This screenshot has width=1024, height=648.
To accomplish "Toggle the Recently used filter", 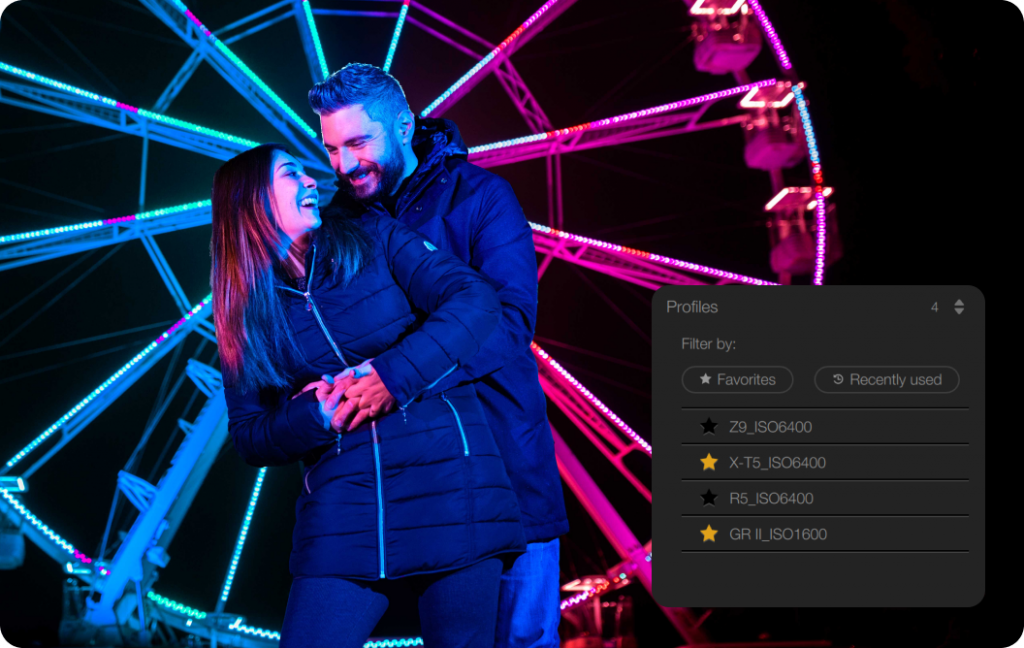I will pos(886,380).
